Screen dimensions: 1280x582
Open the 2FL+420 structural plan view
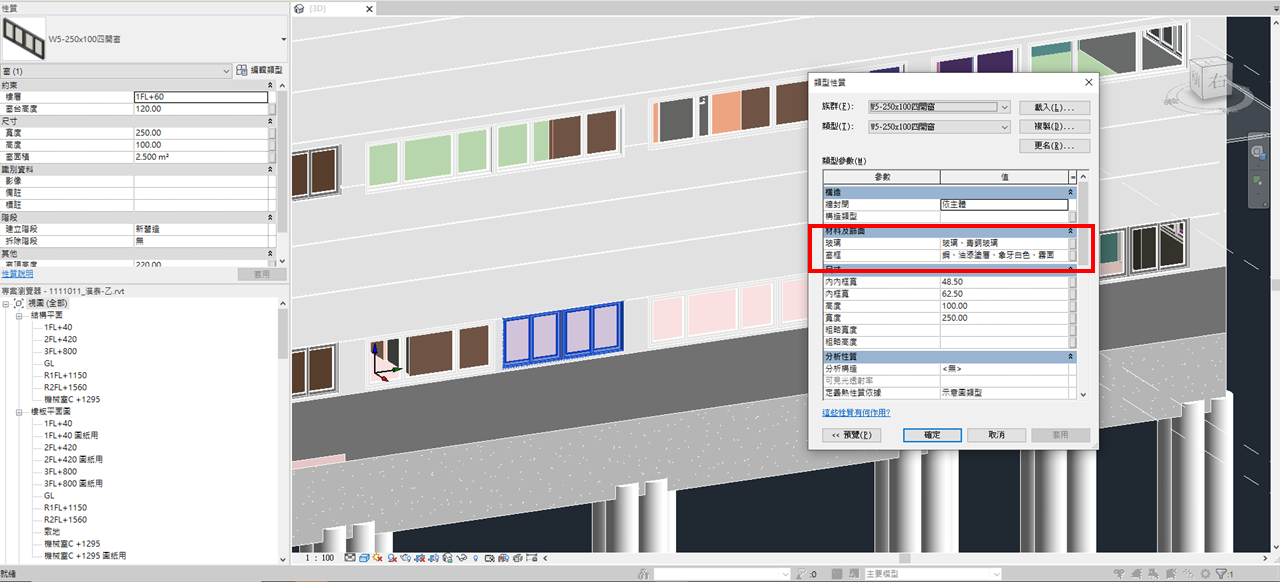pyautogui.click(x=60, y=339)
